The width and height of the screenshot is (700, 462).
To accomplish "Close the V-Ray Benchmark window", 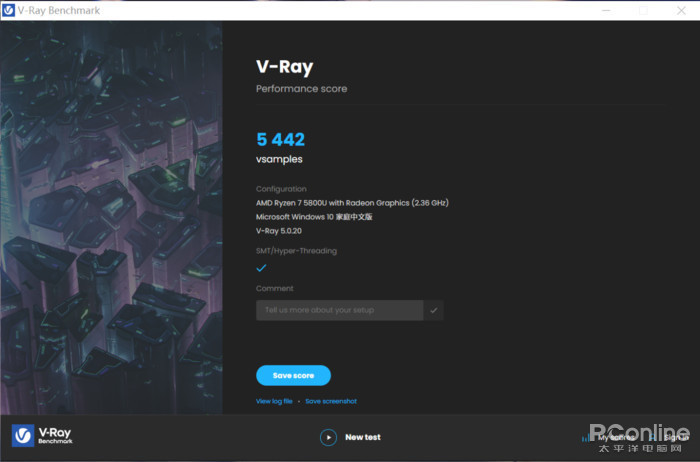I will click(x=681, y=10).
